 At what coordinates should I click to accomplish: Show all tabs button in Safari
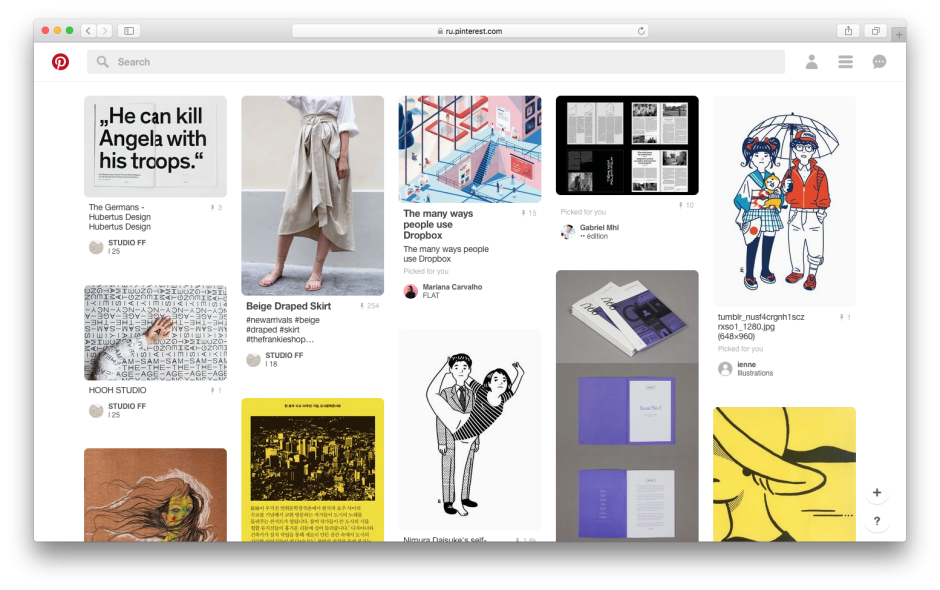point(876,31)
